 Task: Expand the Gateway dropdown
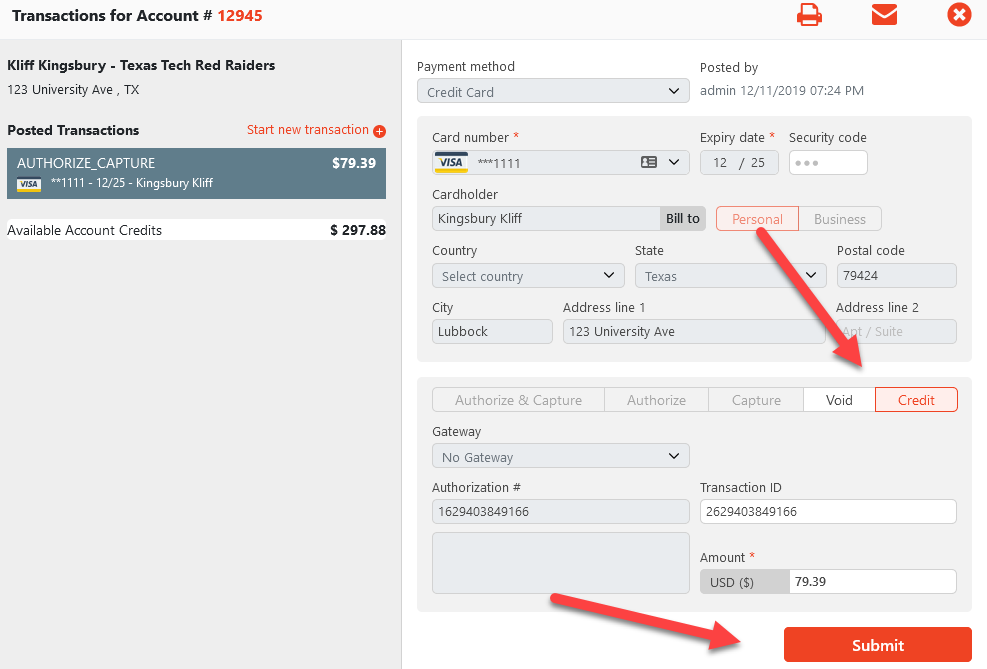560,457
